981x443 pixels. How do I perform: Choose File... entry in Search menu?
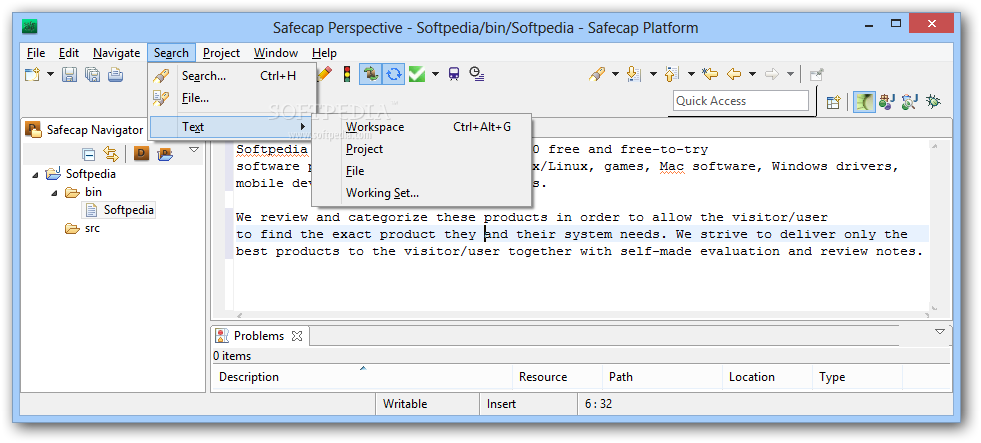point(233,98)
